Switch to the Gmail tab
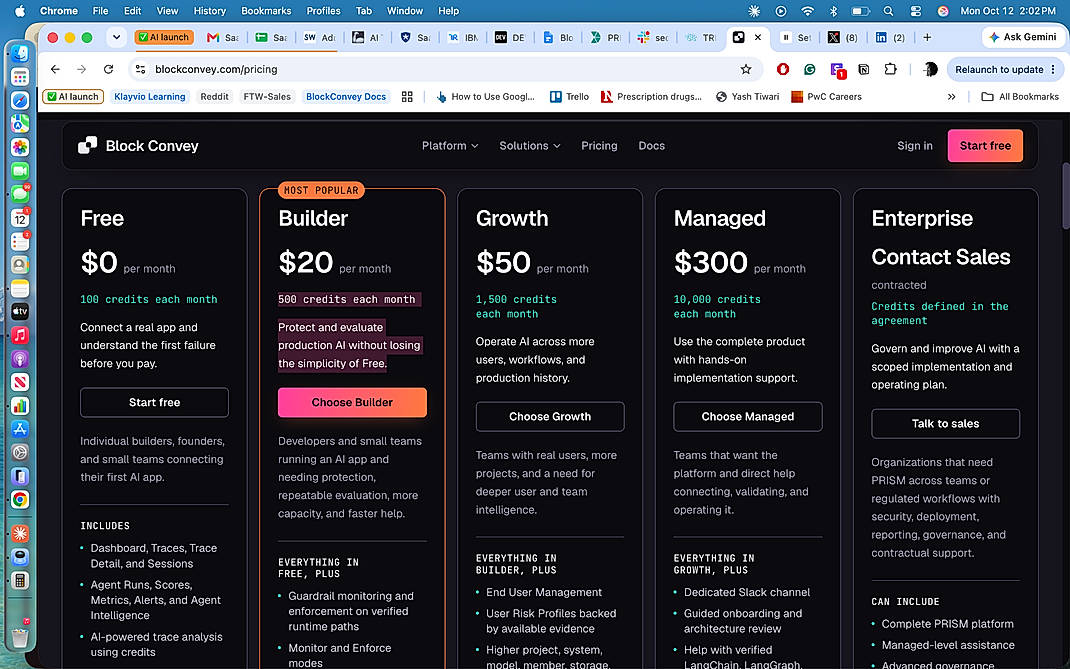 (x=222, y=38)
